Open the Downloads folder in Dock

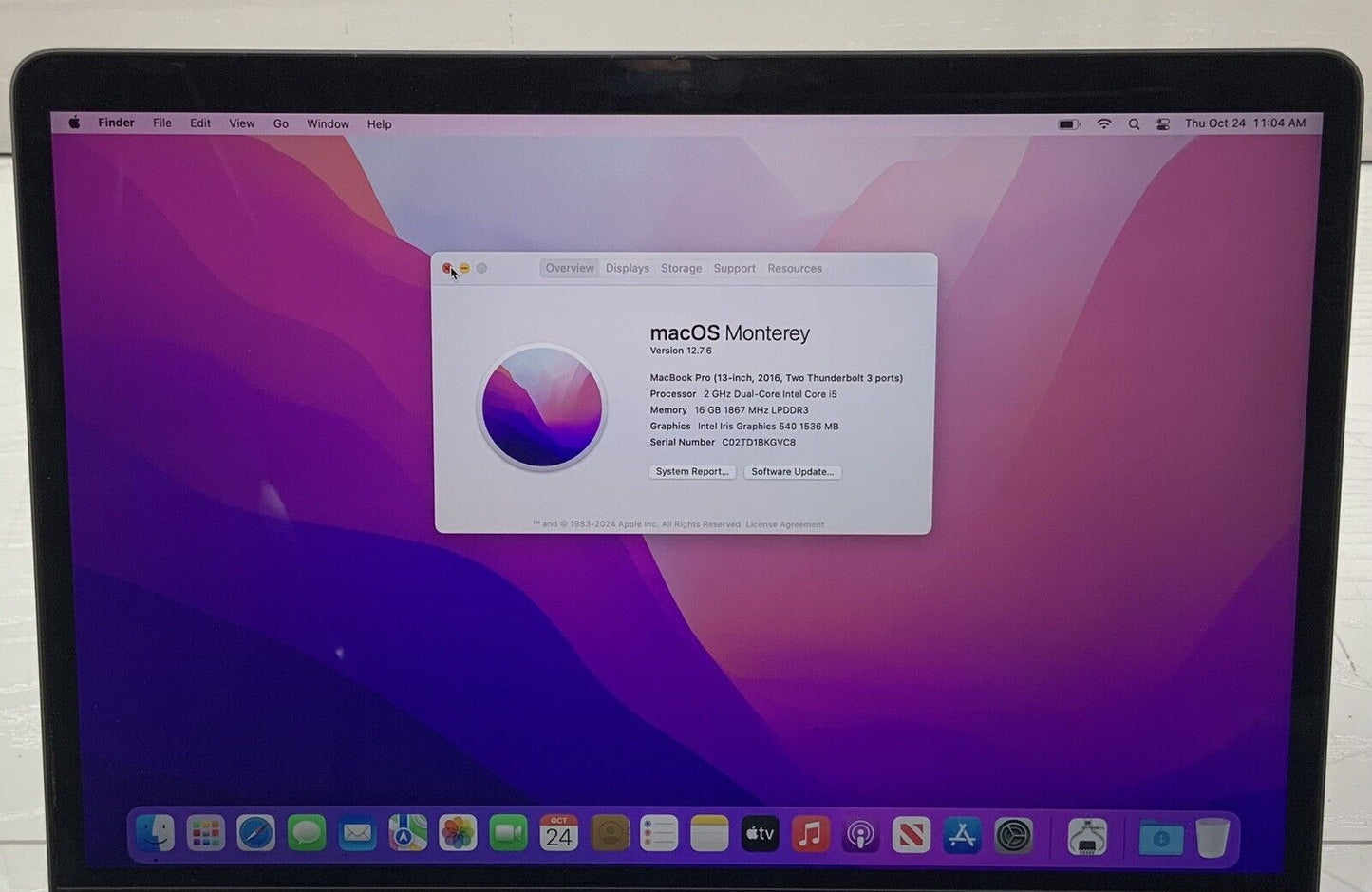coord(1160,838)
